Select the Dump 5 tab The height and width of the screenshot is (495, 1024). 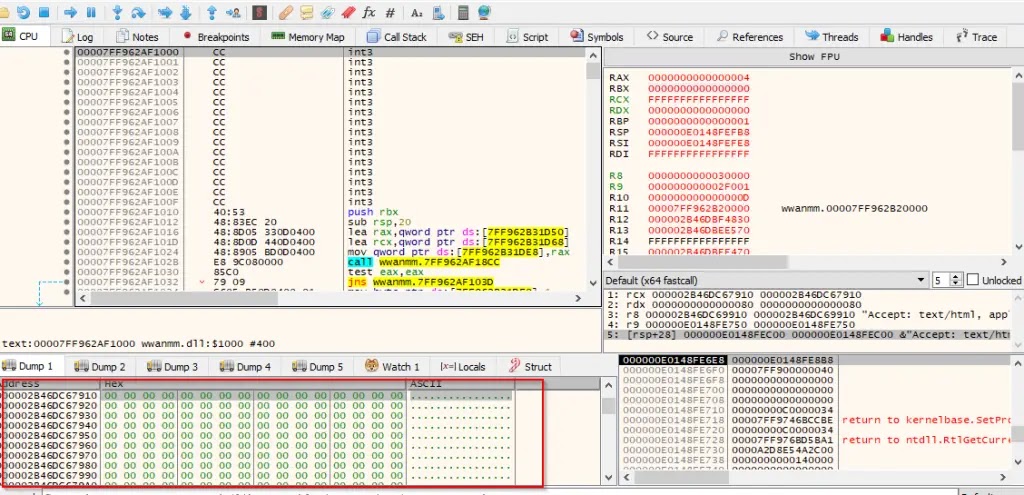(317, 366)
